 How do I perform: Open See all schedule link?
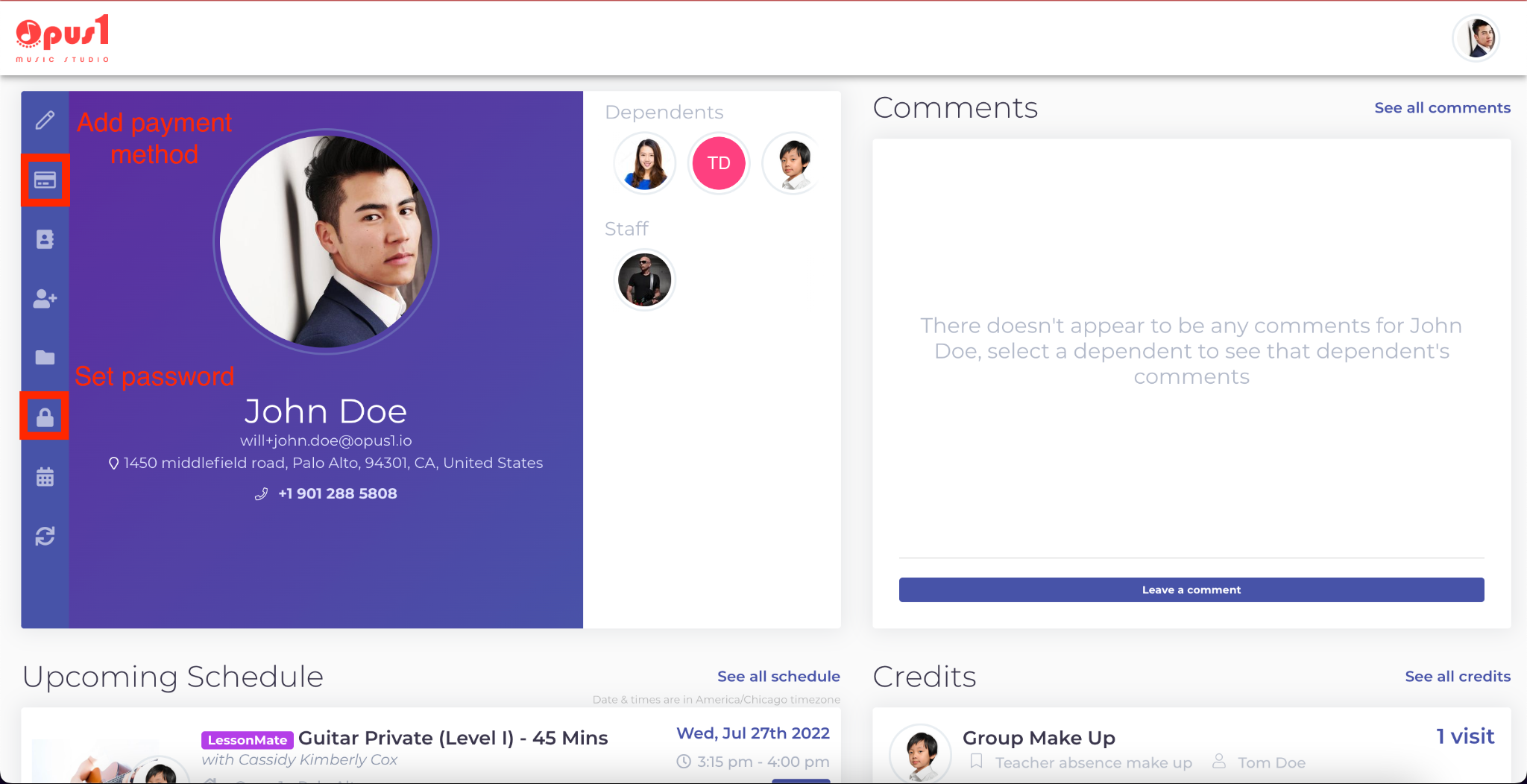778,677
